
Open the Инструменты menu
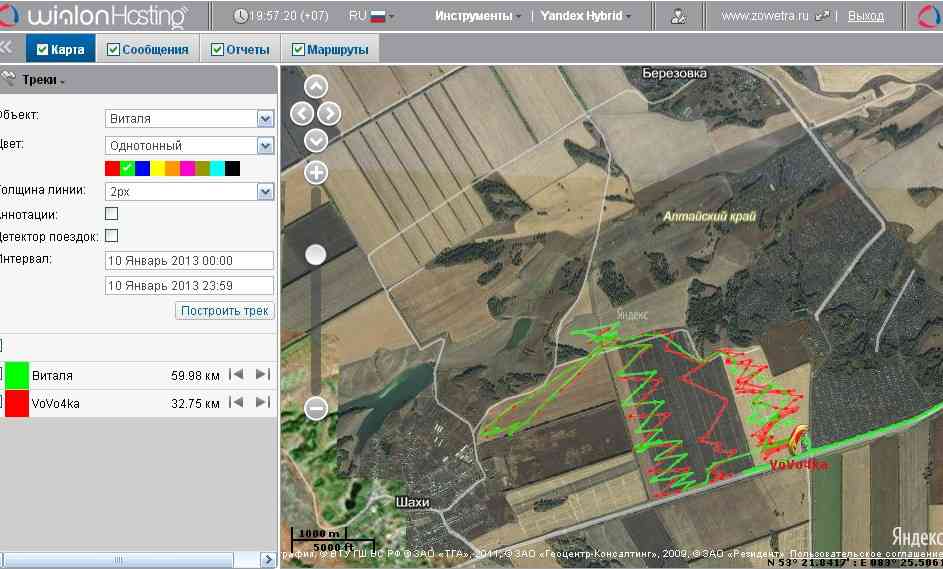click(478, 16)
